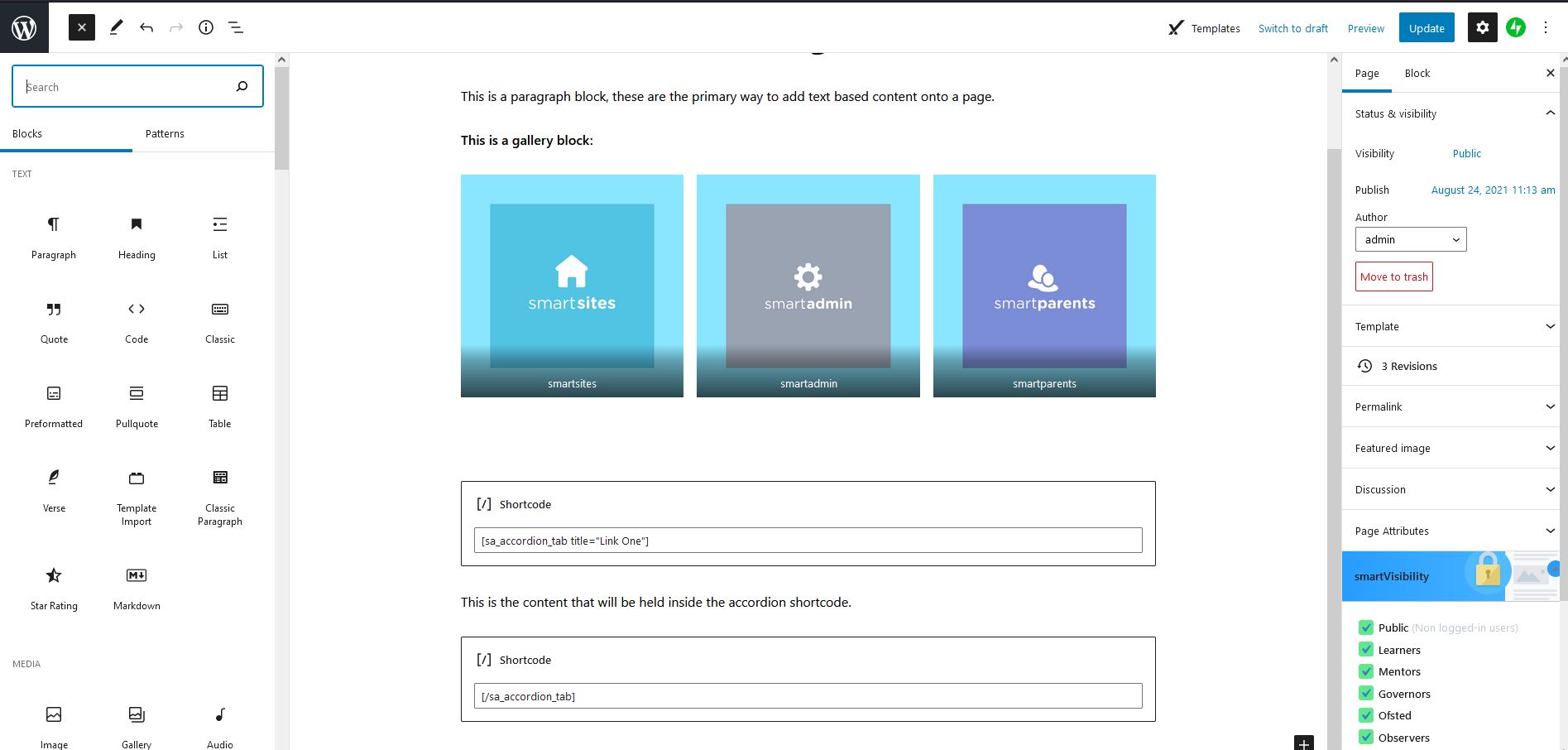1568x750 pixels.
Task: Insert a Template Import block
Action: 137,497
